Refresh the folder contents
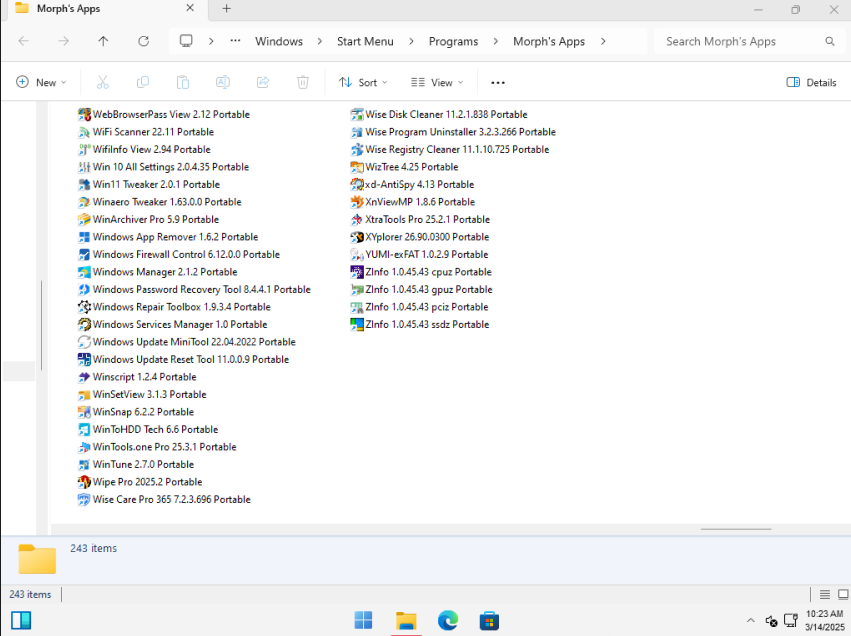The width and height of the screenshot is (851, 636). 143,41
